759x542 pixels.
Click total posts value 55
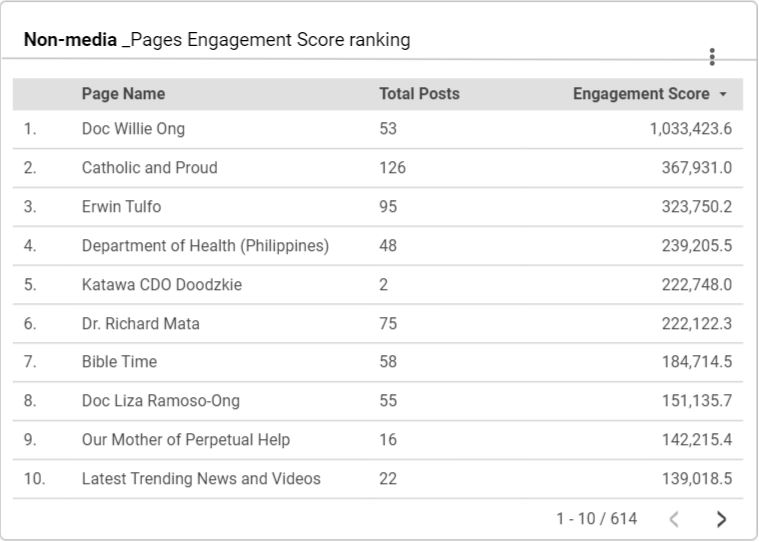pos(388,401)
